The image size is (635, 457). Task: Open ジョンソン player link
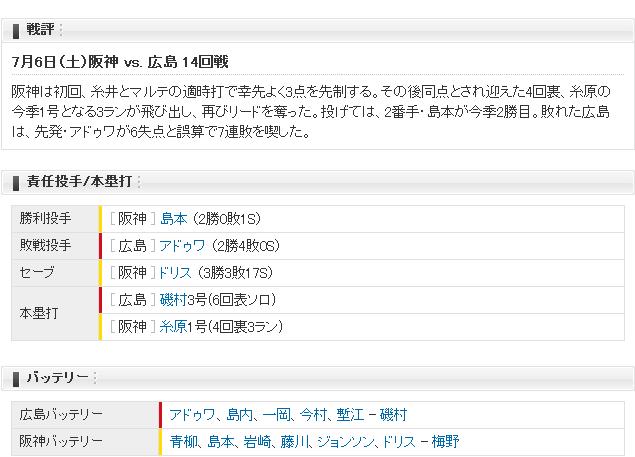[345, 442]
